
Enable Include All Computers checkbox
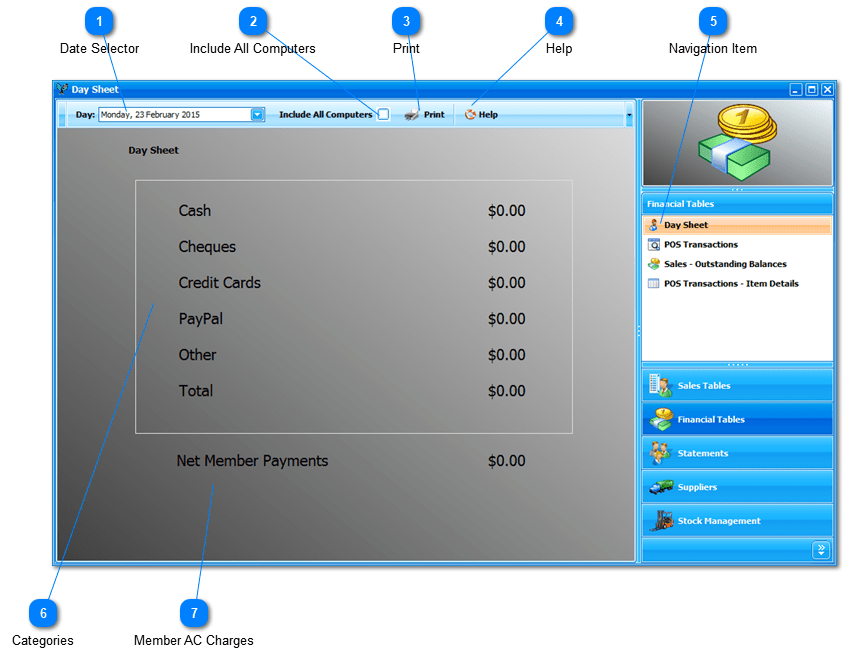click(x=383, y=114)
